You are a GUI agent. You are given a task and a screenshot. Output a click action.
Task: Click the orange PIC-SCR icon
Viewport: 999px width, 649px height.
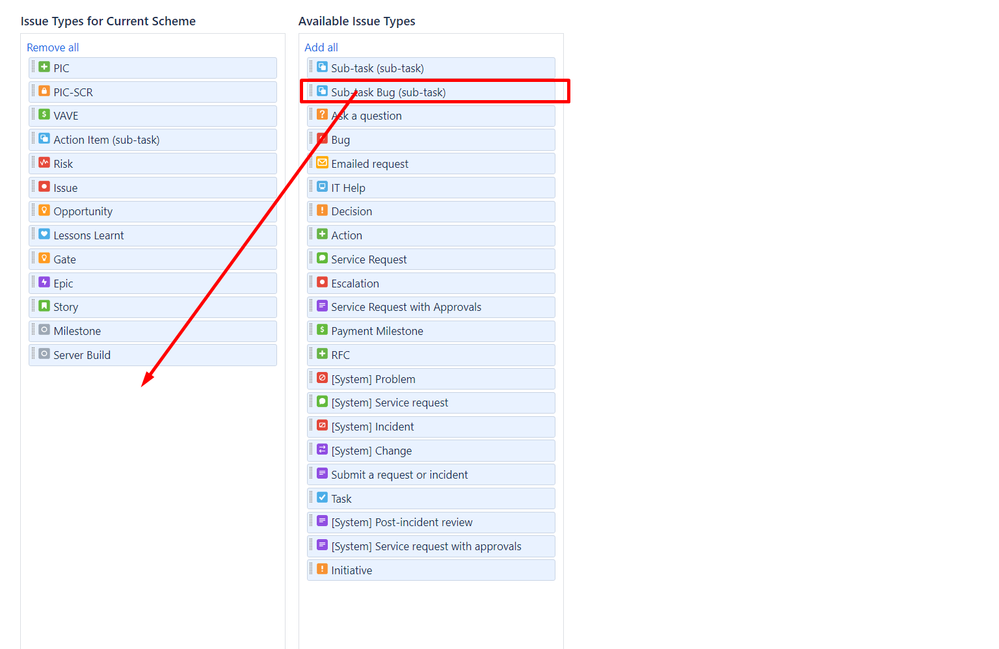[x=44, y=91]
